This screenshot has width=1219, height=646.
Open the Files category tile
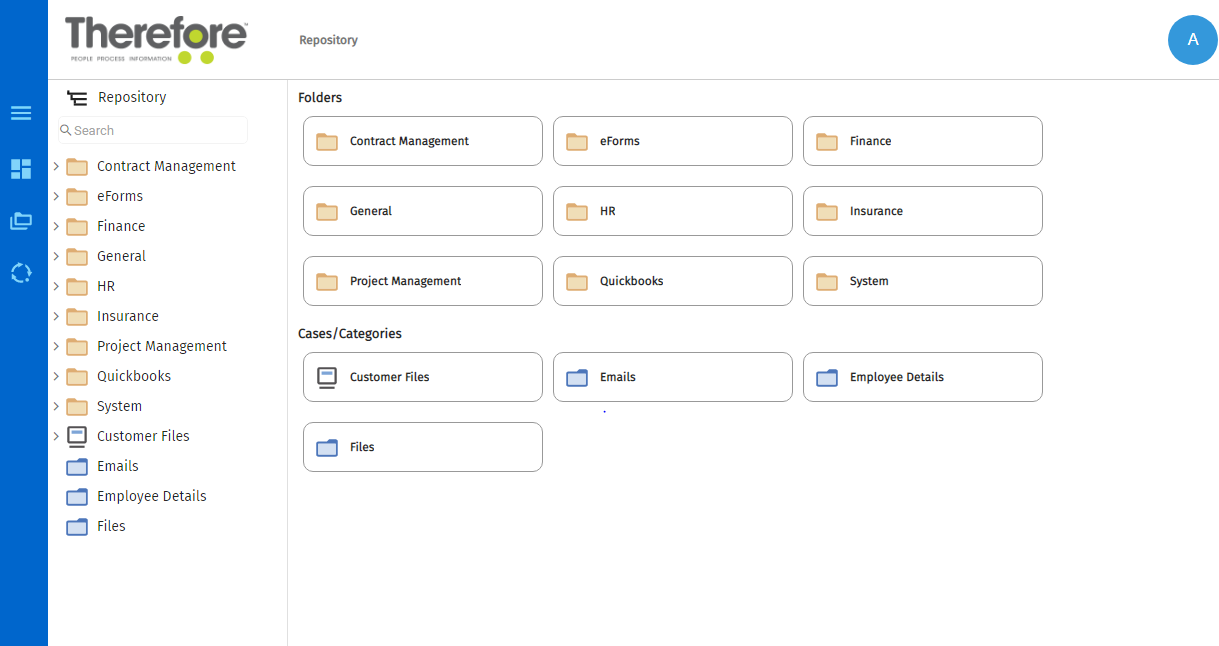[422, 447]
